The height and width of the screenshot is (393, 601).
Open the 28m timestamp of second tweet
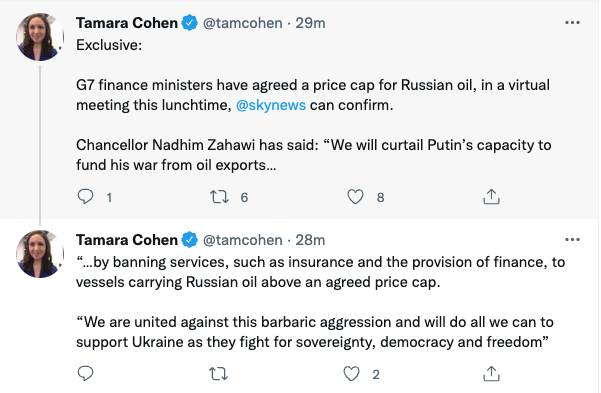tap(310, 240)
